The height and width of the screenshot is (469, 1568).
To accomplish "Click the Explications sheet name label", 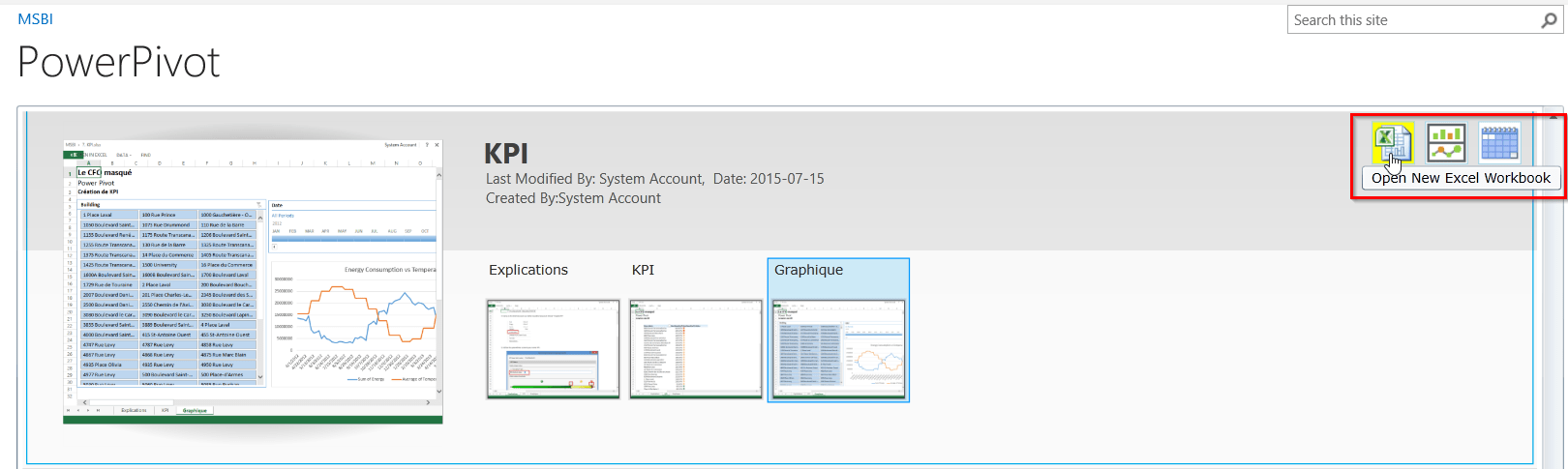I will (x=528, y=270).
